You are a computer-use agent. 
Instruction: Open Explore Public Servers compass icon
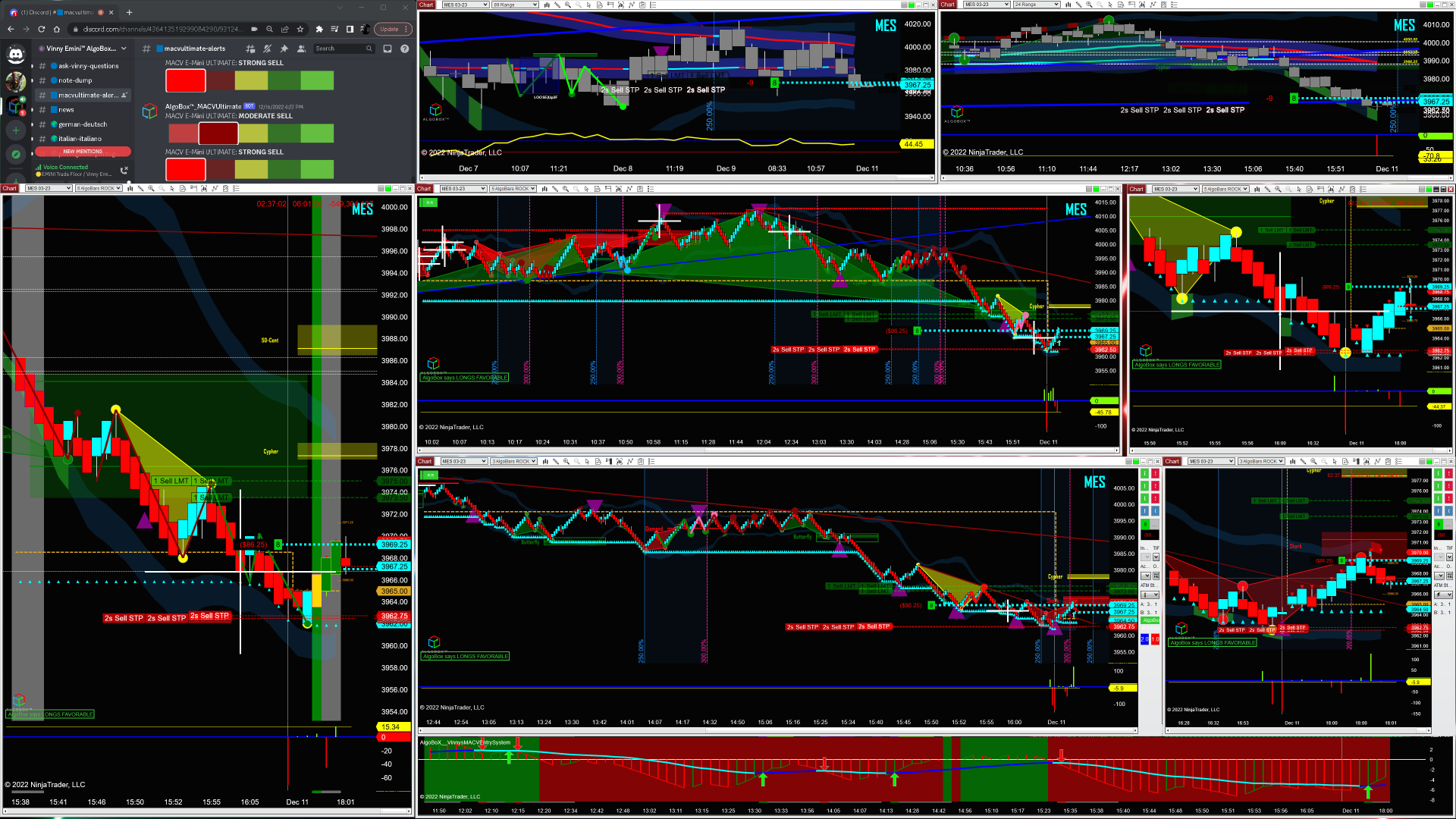tap(15, 154)
